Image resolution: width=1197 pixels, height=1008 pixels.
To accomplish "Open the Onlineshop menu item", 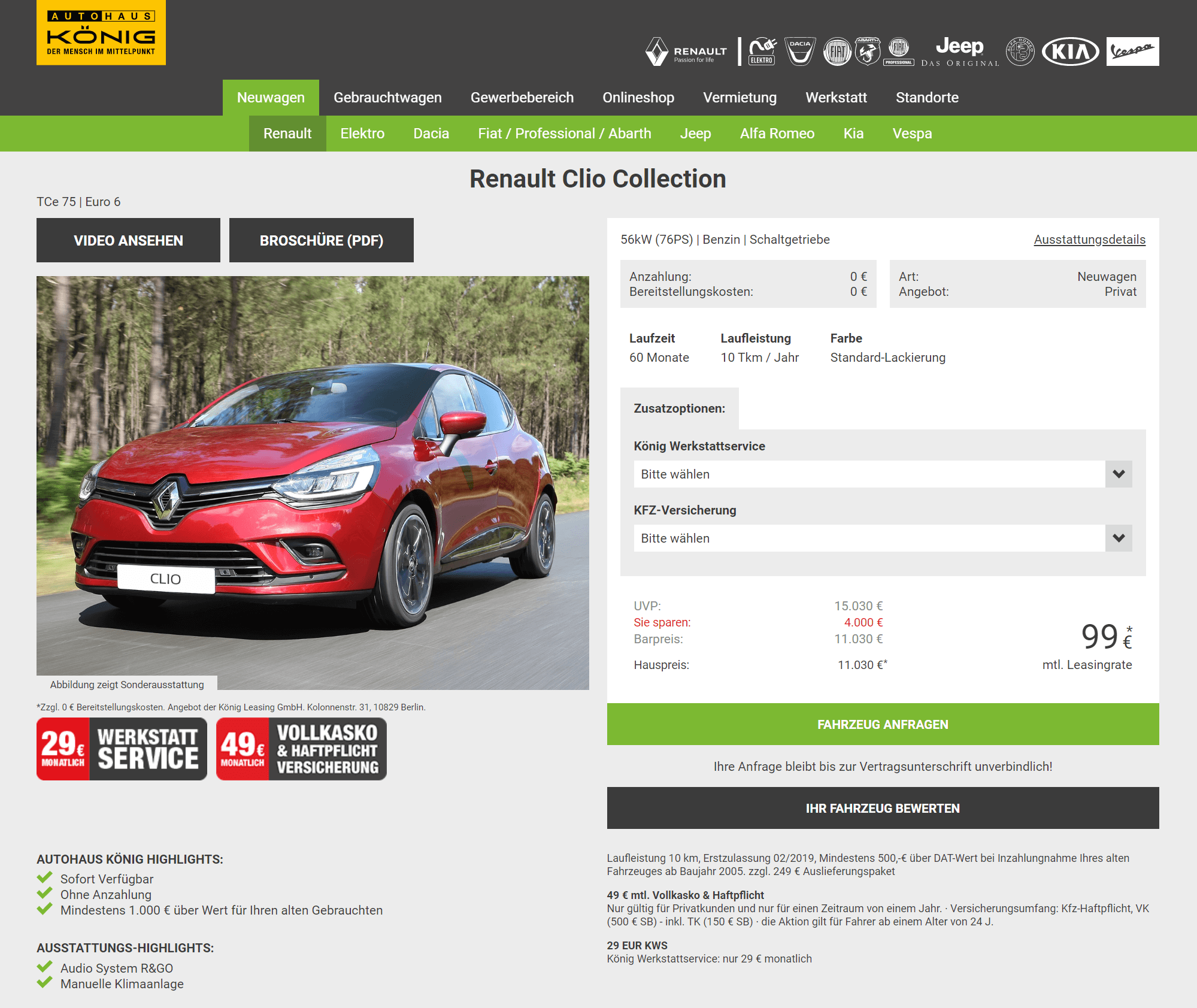I will click(638, 98).
